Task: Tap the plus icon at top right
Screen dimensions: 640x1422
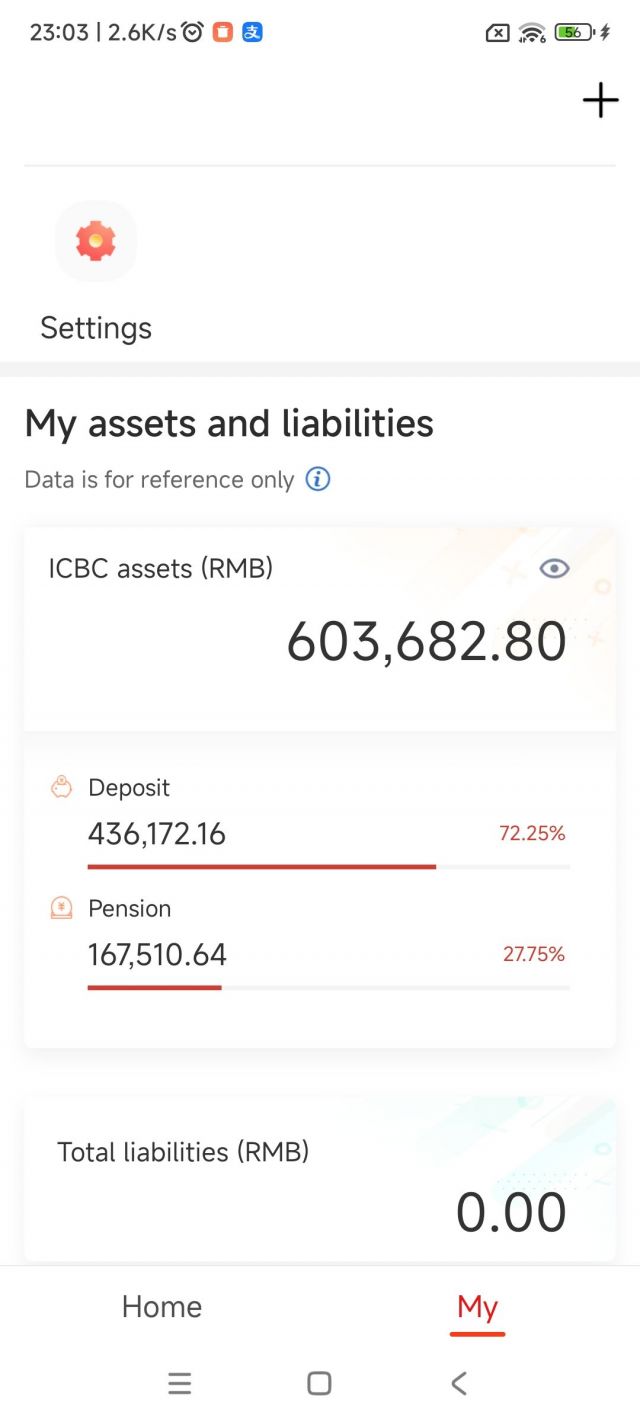Action: (600, 100)
